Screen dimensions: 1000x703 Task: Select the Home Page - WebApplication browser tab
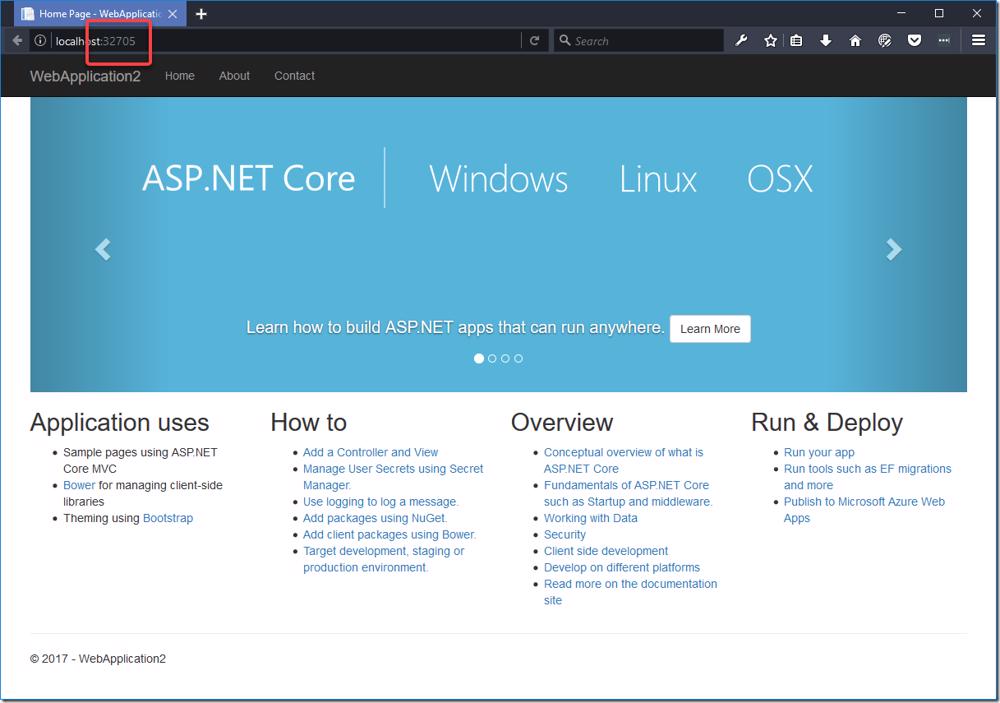[x=99, y=13]
